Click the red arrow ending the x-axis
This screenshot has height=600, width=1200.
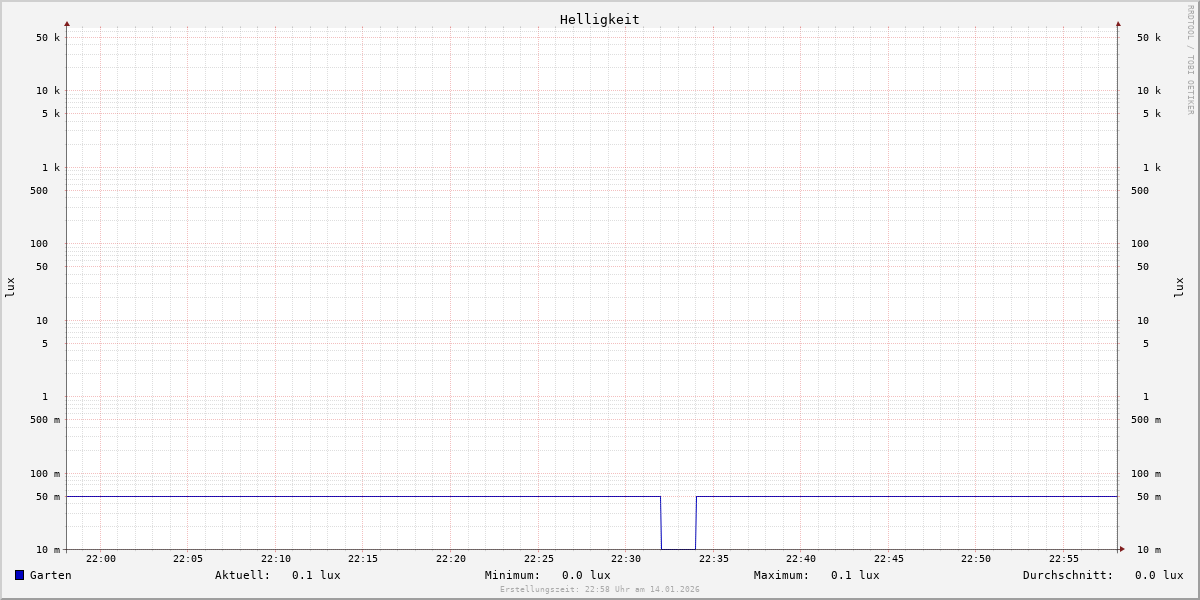(x=1122, y=549)
